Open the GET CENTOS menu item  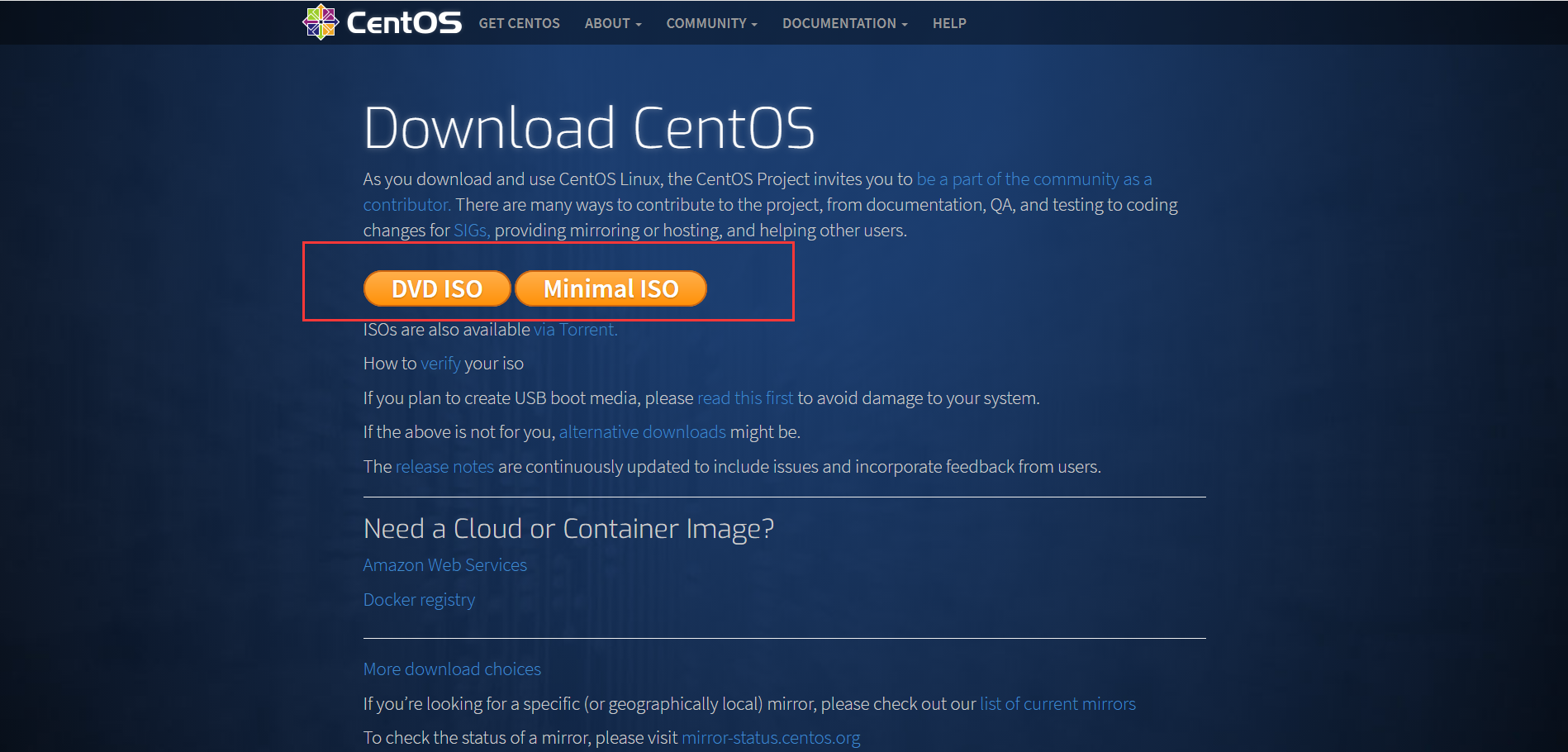coord(519,23)
